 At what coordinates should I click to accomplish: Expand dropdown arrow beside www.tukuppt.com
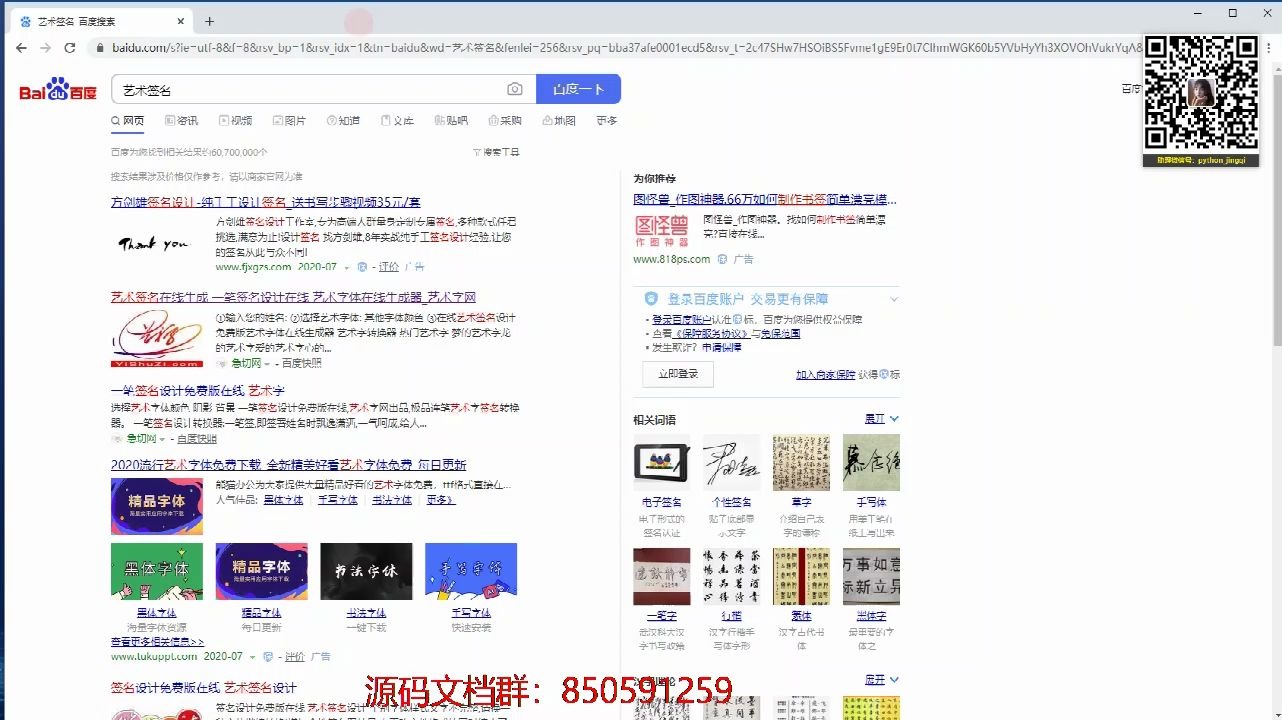pos(254,657)
